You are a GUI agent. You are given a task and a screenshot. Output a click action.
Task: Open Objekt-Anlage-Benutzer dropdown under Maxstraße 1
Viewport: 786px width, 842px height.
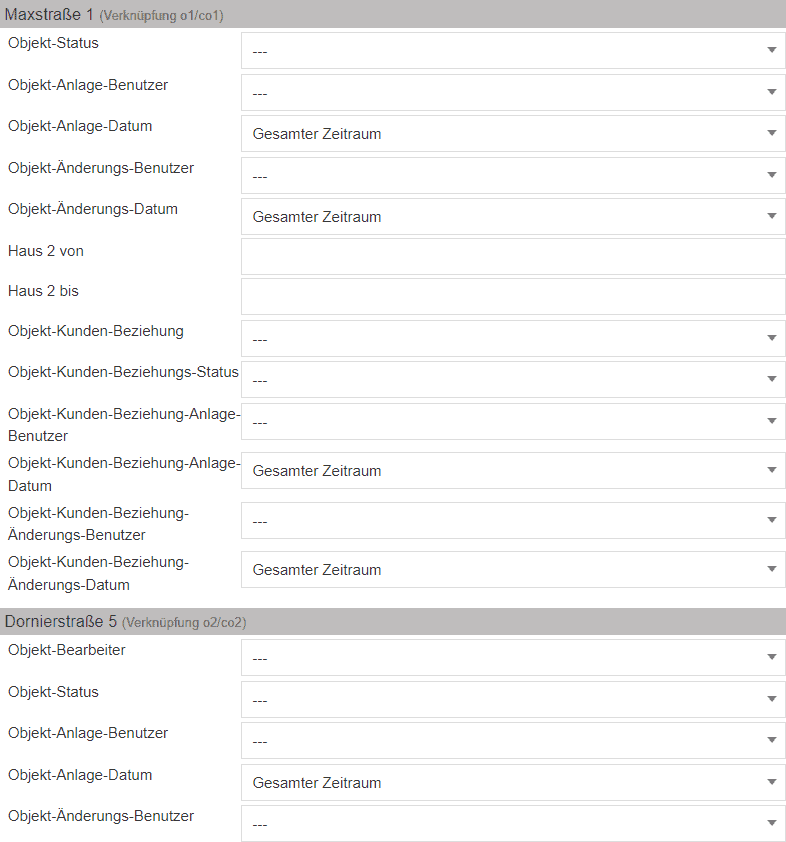[x=512, y=93]
